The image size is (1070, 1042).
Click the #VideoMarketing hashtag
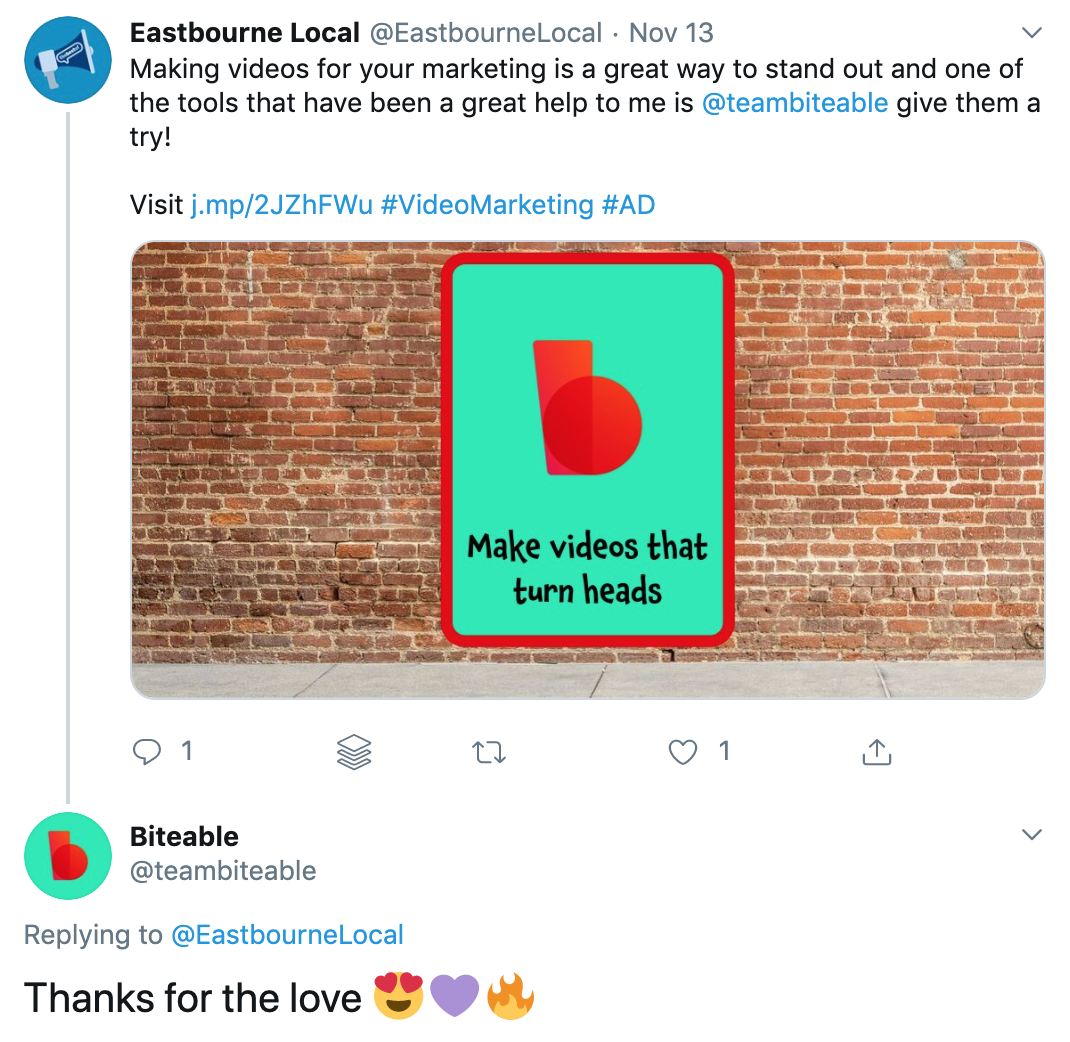pos(487,205)
